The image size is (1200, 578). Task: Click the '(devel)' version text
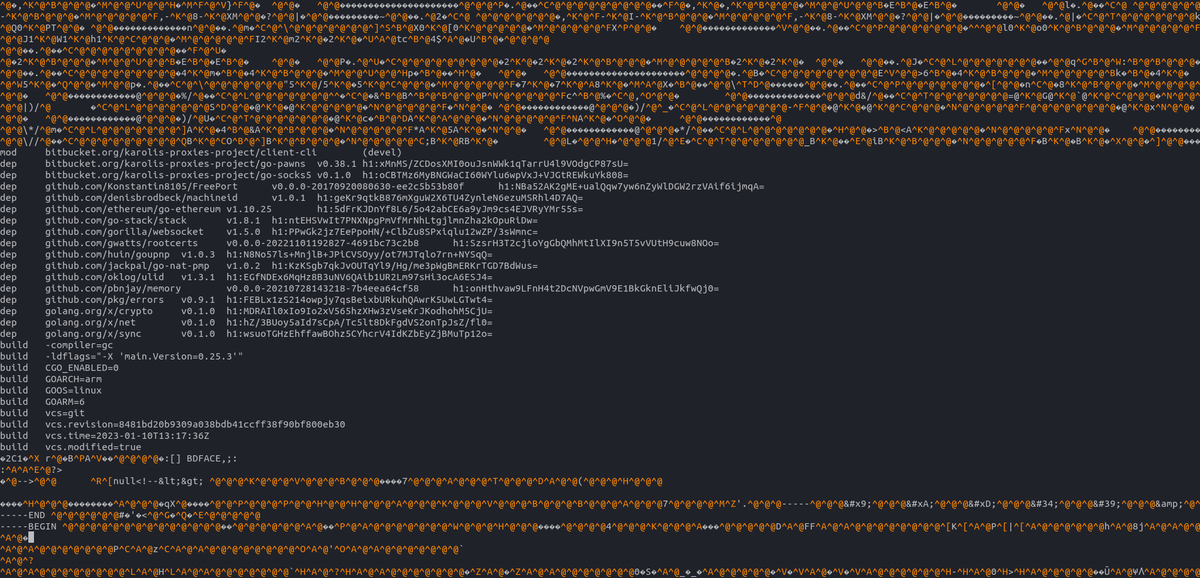382,153
